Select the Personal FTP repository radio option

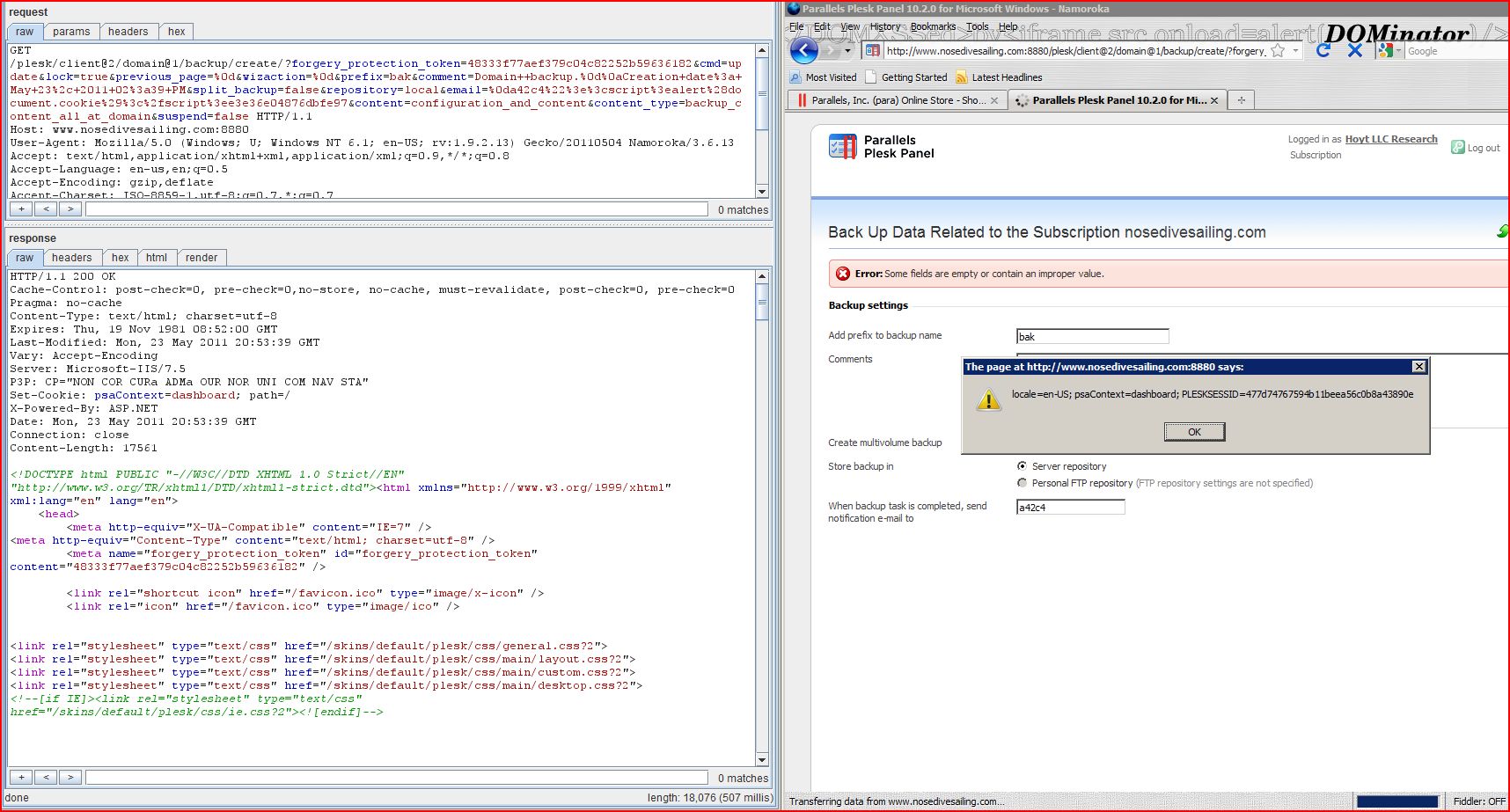coord(1022,483)
